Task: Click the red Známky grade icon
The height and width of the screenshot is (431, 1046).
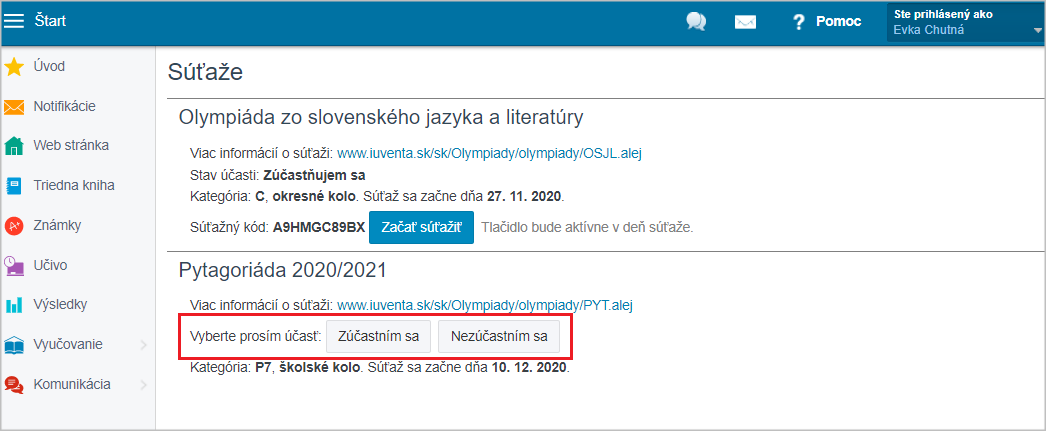Action: [x=14, y=226]
